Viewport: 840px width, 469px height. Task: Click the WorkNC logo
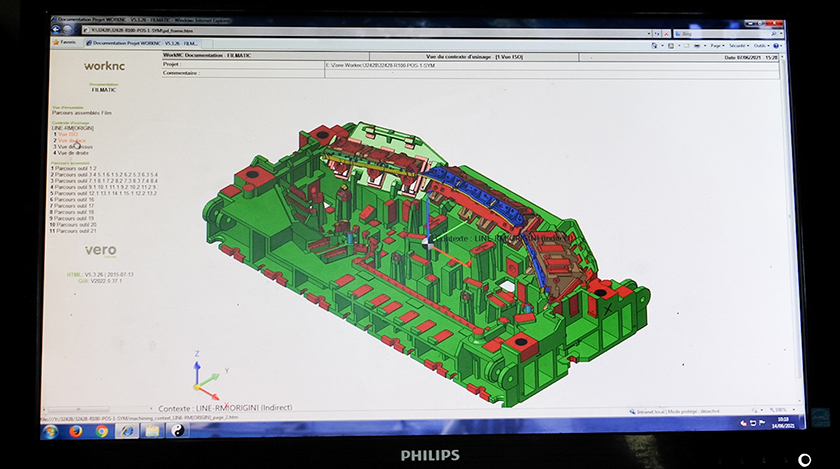pos(103,64)
